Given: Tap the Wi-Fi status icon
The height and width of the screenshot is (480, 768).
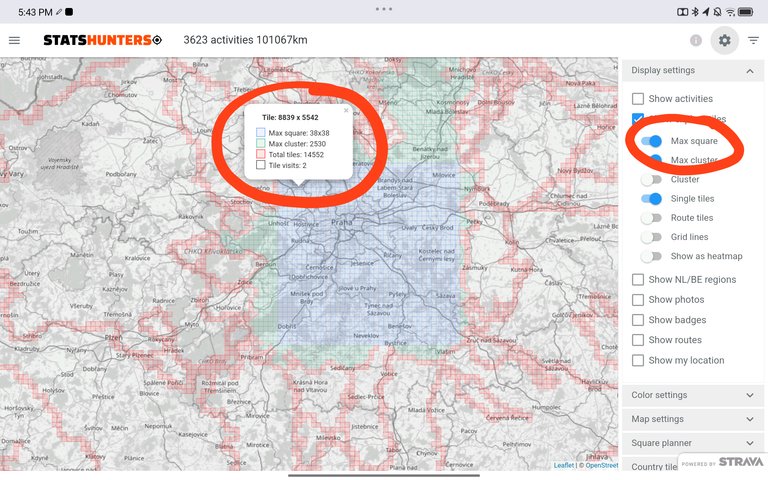Looking at the screenshot, I should click(x=731, y=11).
